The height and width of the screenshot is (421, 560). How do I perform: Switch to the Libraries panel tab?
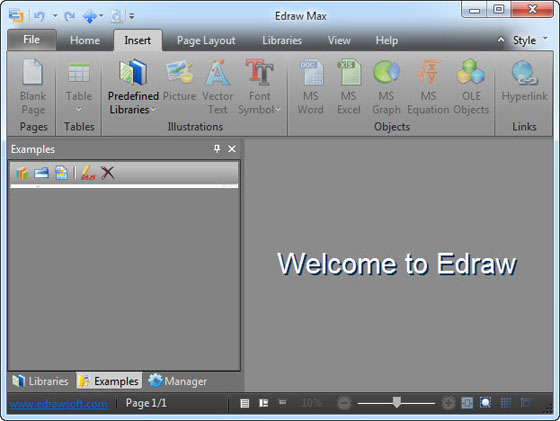(x=40, y=381)
